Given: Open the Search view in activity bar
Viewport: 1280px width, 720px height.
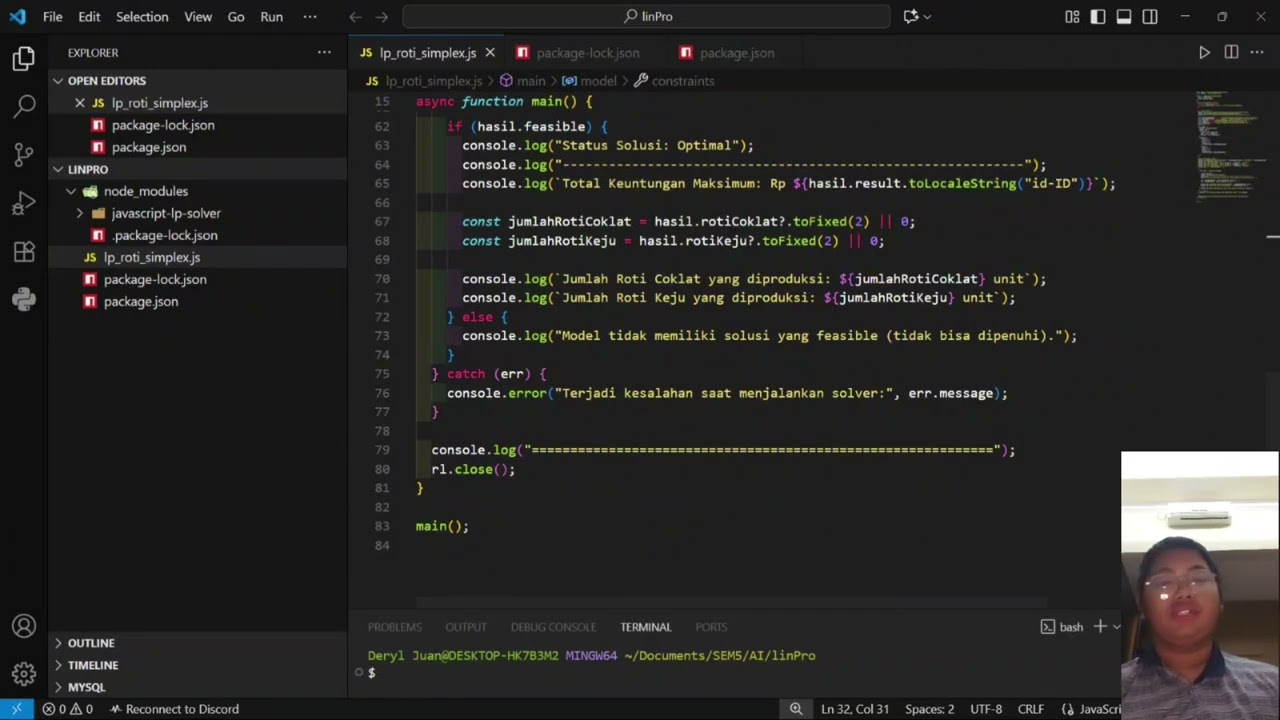Looking at the screenshot, I should (x=24, y=105).
